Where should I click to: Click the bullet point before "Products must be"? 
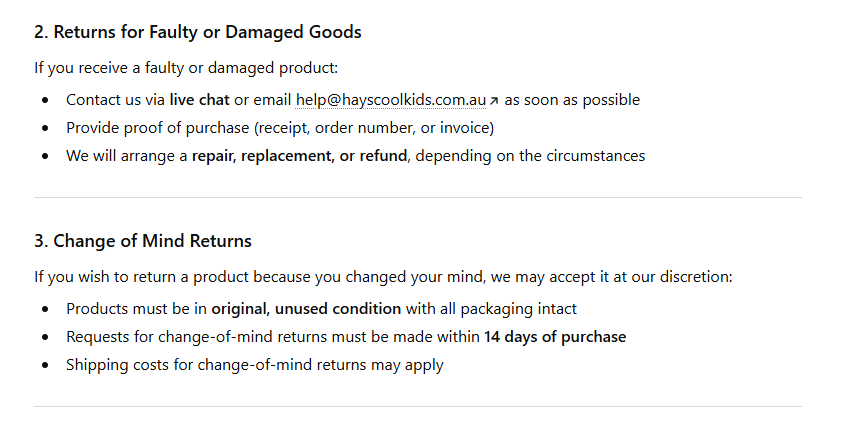coord(45,309)
